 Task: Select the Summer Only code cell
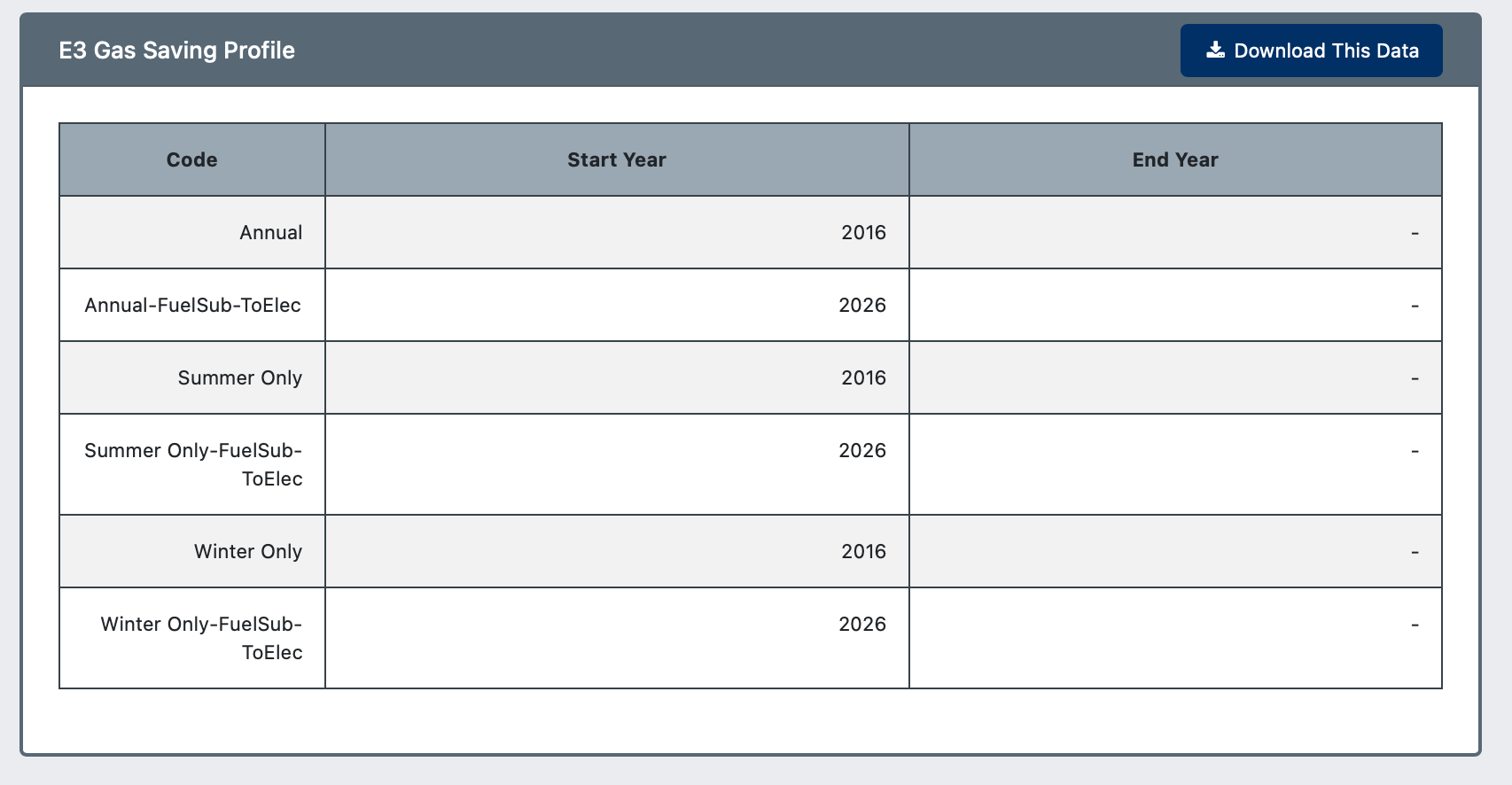coord(192,377)
